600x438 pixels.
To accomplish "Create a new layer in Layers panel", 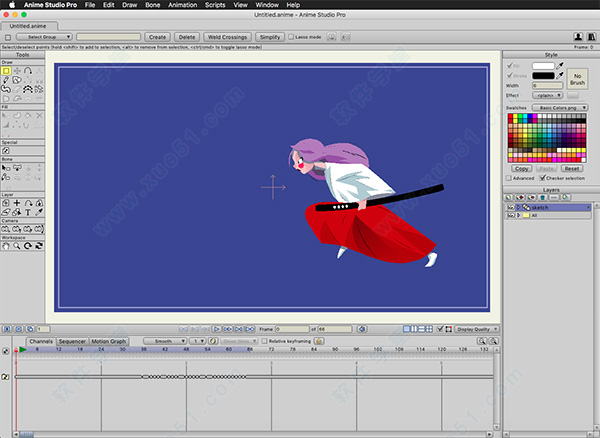I will click(x=508, y=197).
